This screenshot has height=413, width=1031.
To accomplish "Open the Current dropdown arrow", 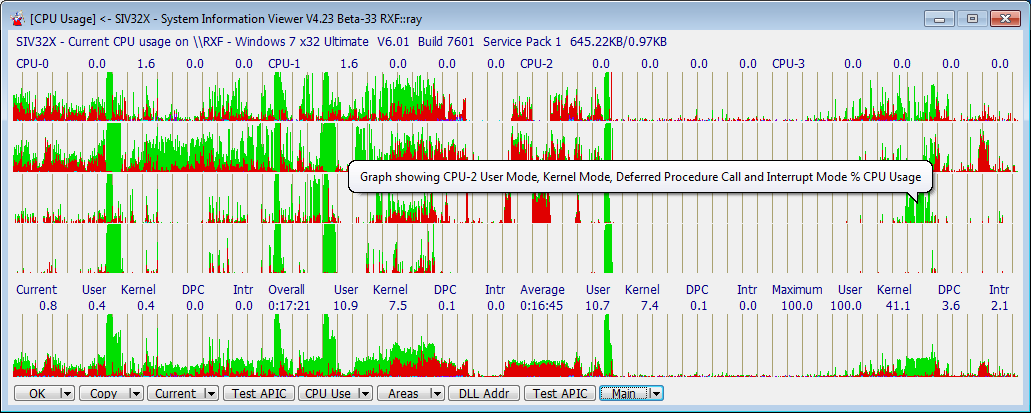I will coord(211,394).
